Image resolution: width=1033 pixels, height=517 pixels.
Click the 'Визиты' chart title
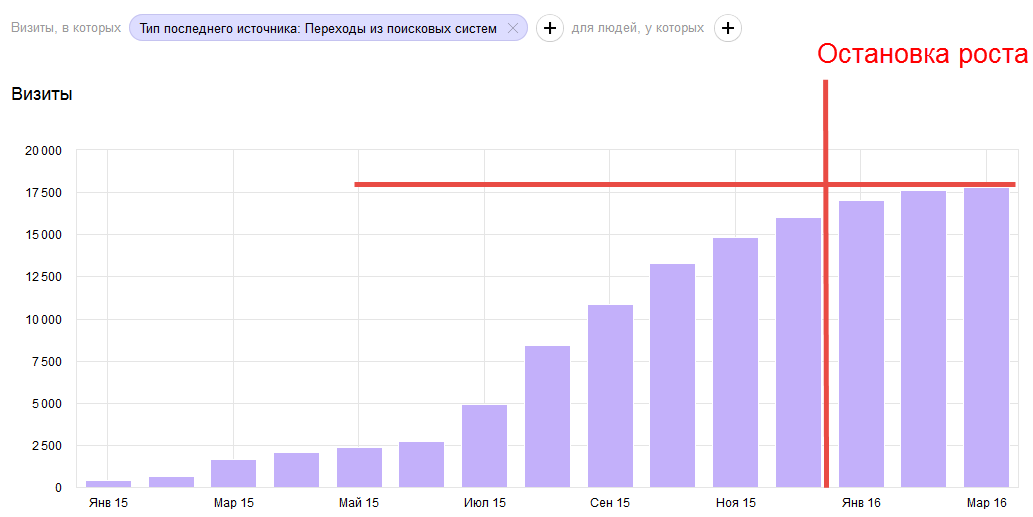[x=42, y=95]
